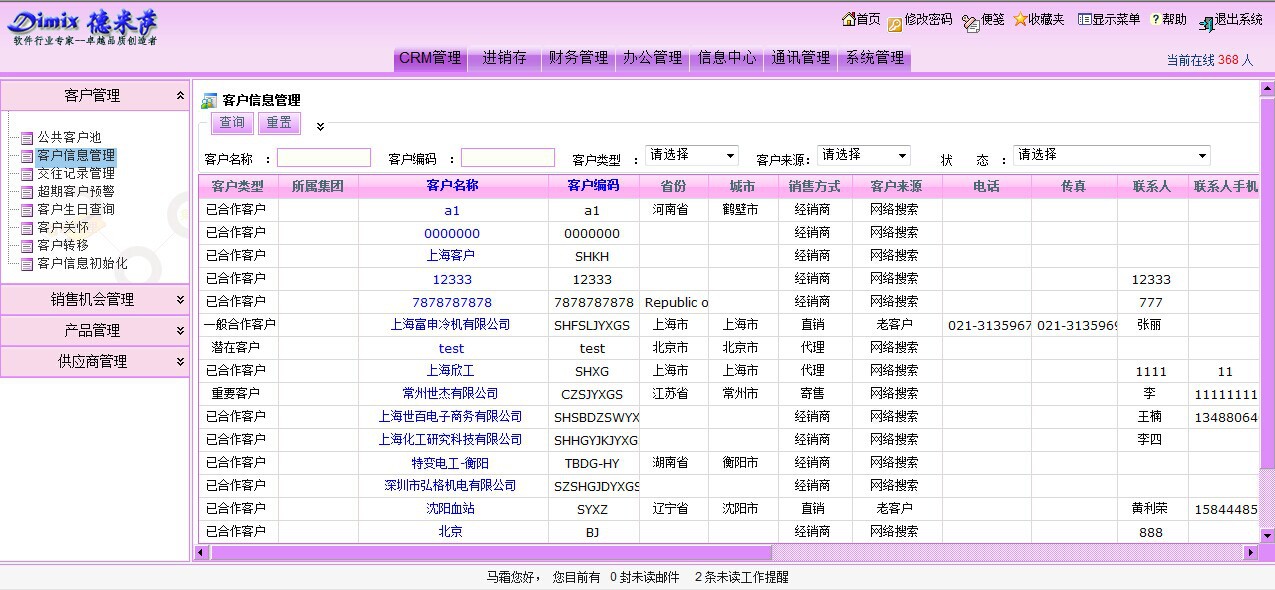Click the show menu icon

(1083, 19)
